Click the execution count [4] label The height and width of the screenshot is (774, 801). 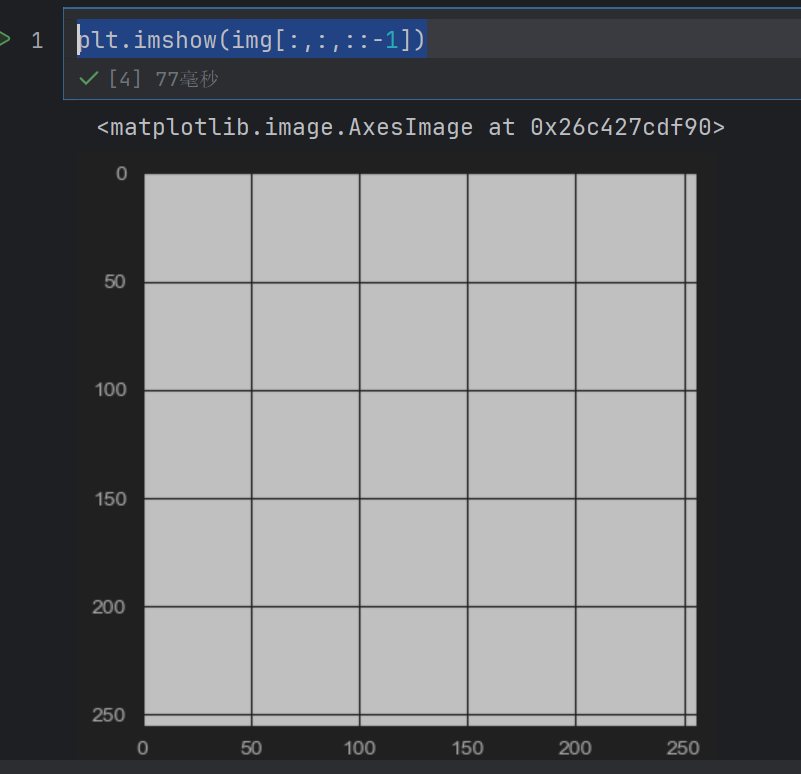(x=125, y=79)
